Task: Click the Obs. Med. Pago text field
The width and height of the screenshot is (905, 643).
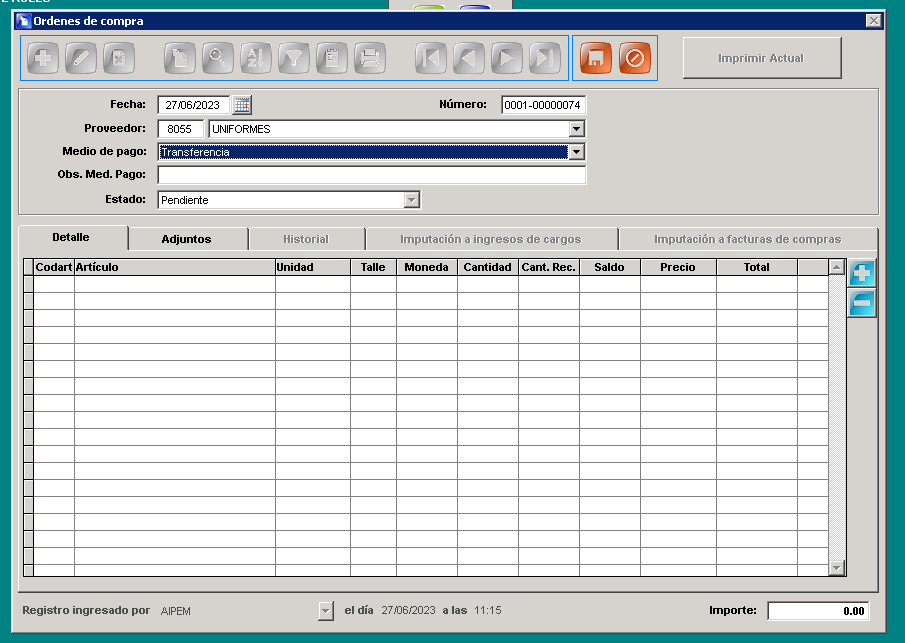Action: point(372,175)
